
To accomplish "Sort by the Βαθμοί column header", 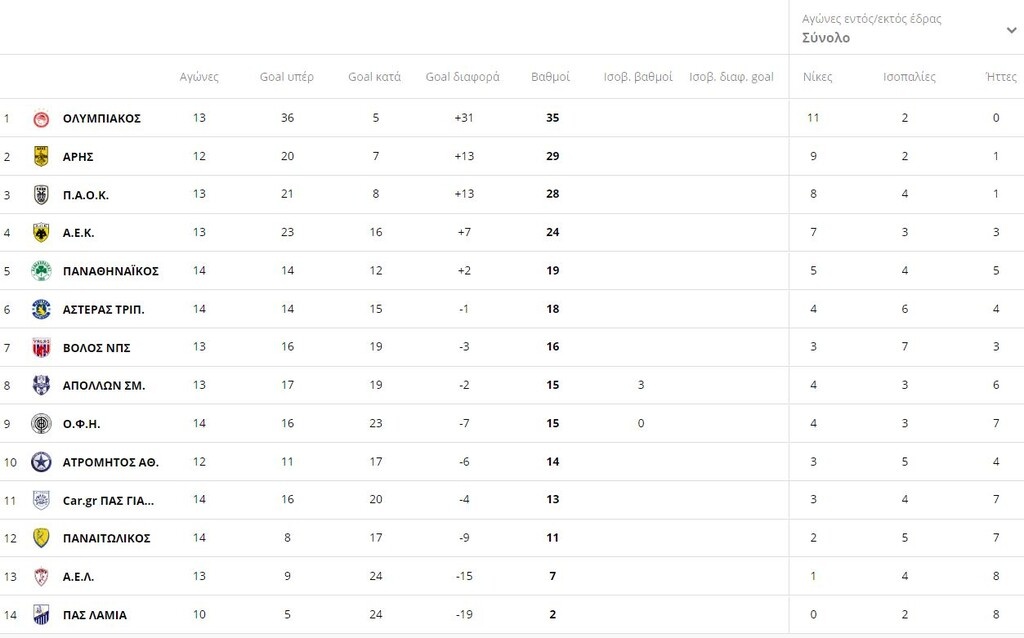I will 551,77.
